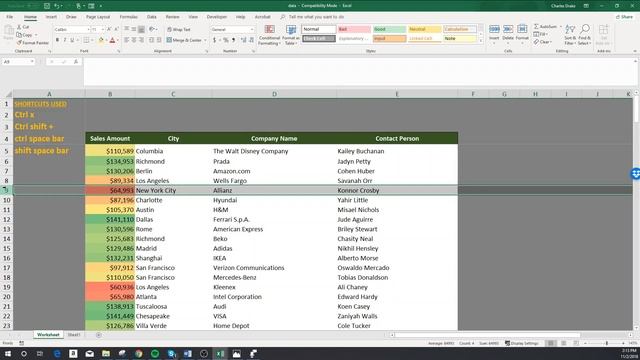Click the AutoSum button

[x=545, y=27]
